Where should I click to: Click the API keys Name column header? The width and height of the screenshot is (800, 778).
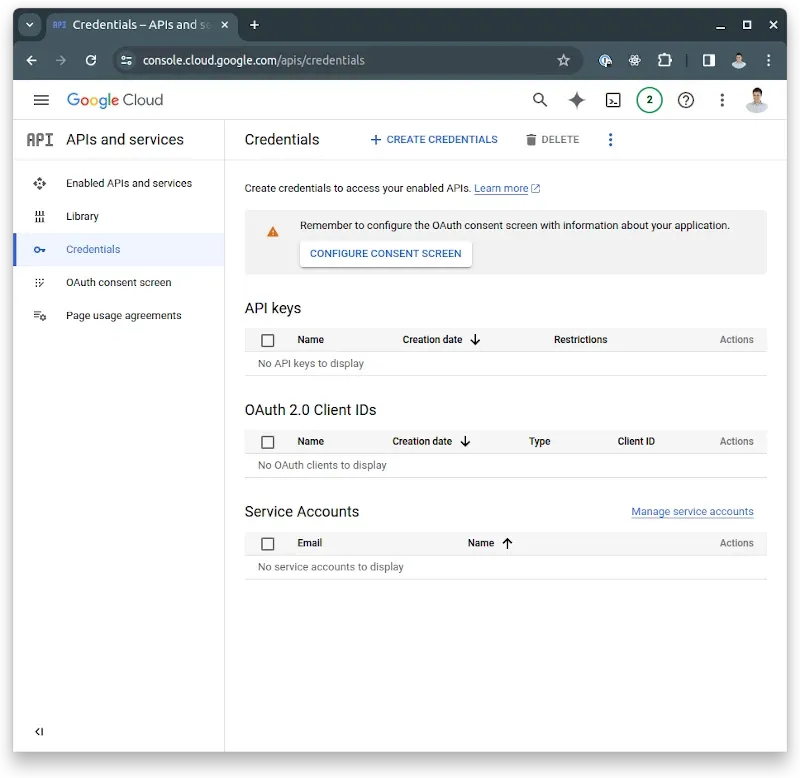click(x=310, y=340)
